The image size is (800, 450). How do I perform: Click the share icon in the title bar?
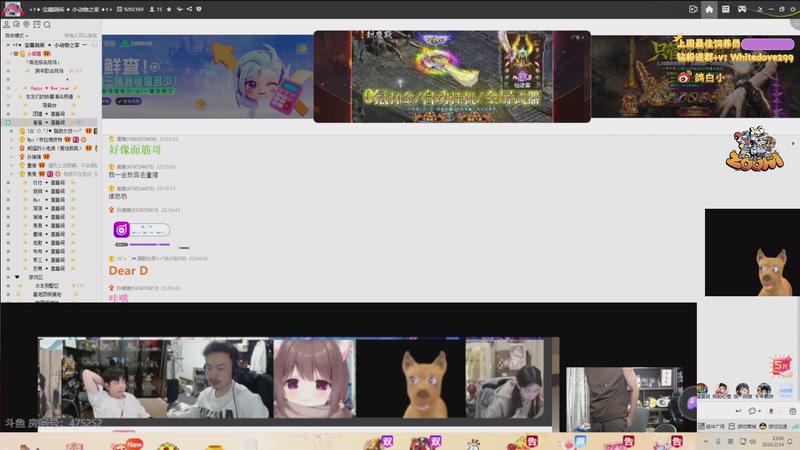189,9
